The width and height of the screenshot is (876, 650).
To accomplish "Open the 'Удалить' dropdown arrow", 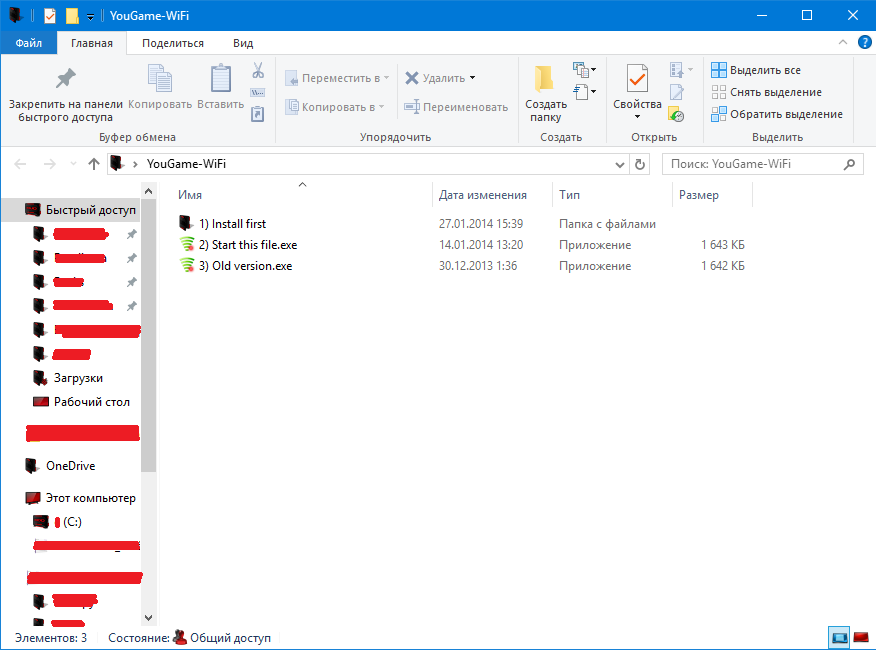I will click(473, 78).
